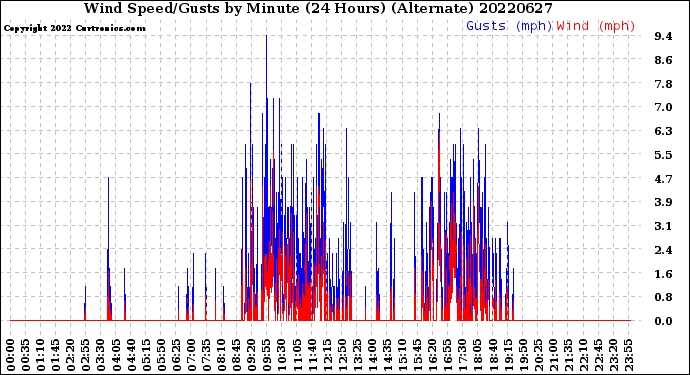
Task: Click the 05:15 time axis label
Action: (x=146, y=355)
